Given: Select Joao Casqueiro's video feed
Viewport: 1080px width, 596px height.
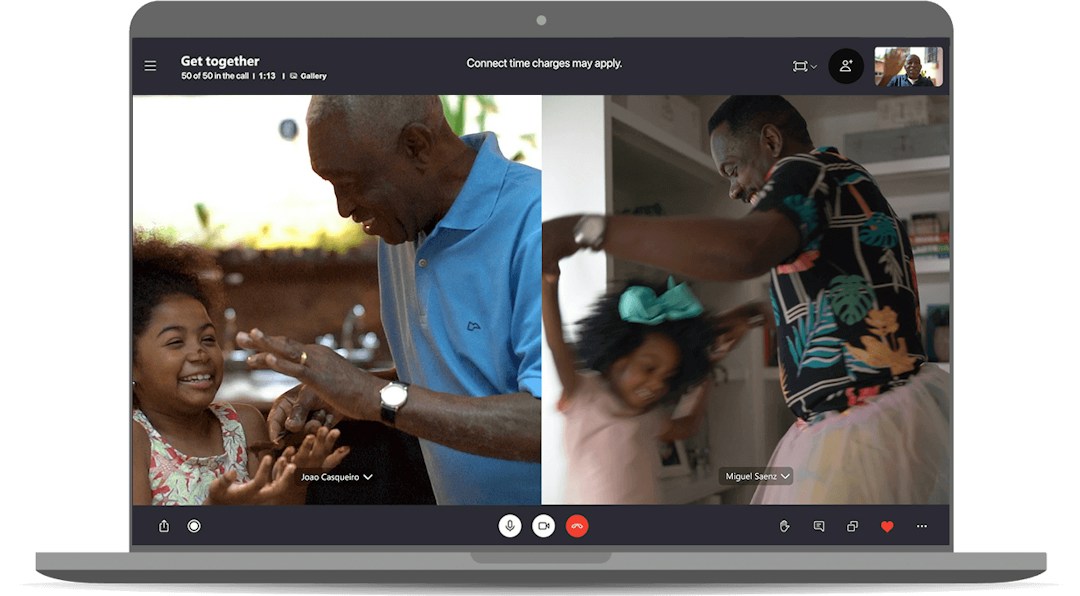Looking at the screenshot, I should [x=337, y=300].
